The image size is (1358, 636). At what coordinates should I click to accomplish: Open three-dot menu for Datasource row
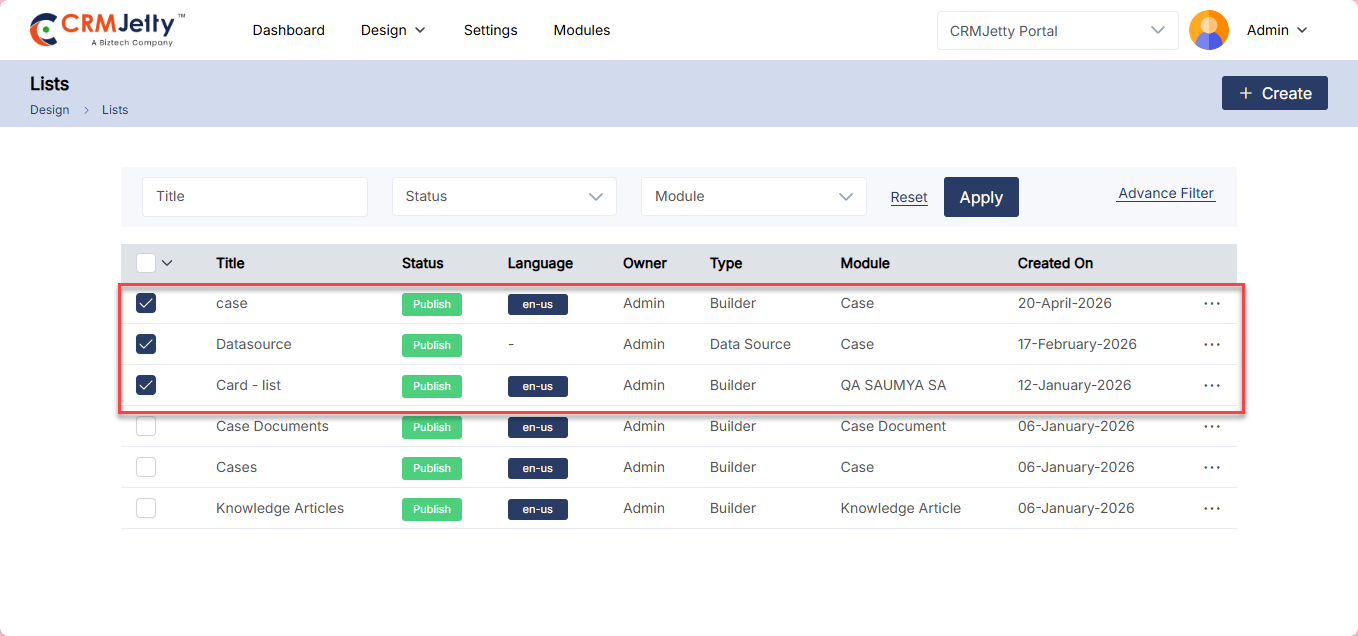pyautogui.click(x=1211, y=345)
